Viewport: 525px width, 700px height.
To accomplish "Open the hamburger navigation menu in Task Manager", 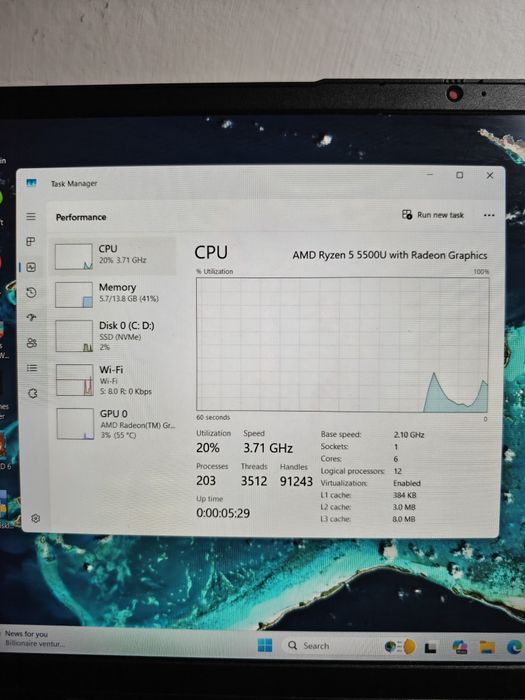I will click(31, 217).
